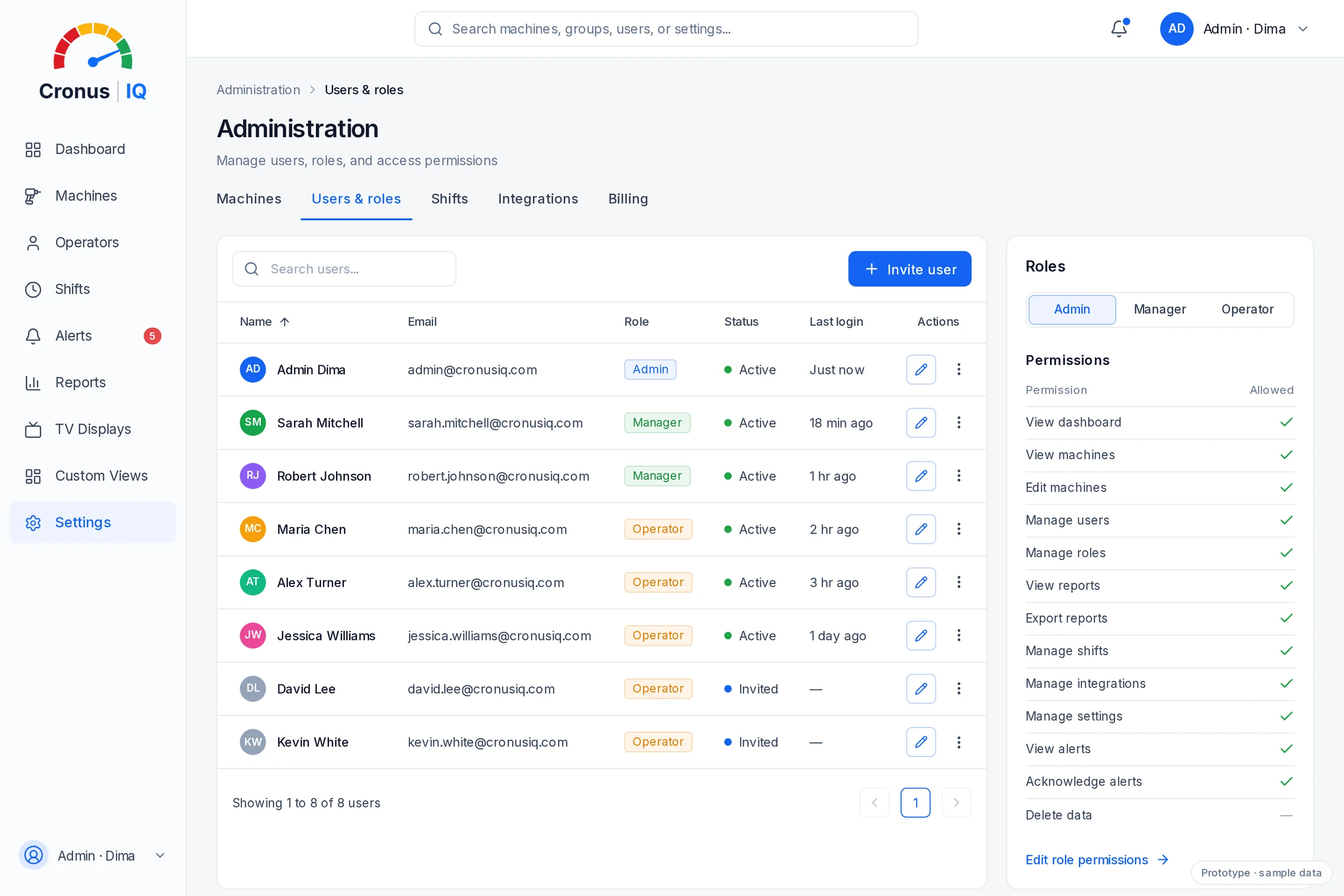Click the Invite user button
The width and height of the screenshot is (1344, 896).
[x=909, y=269]
